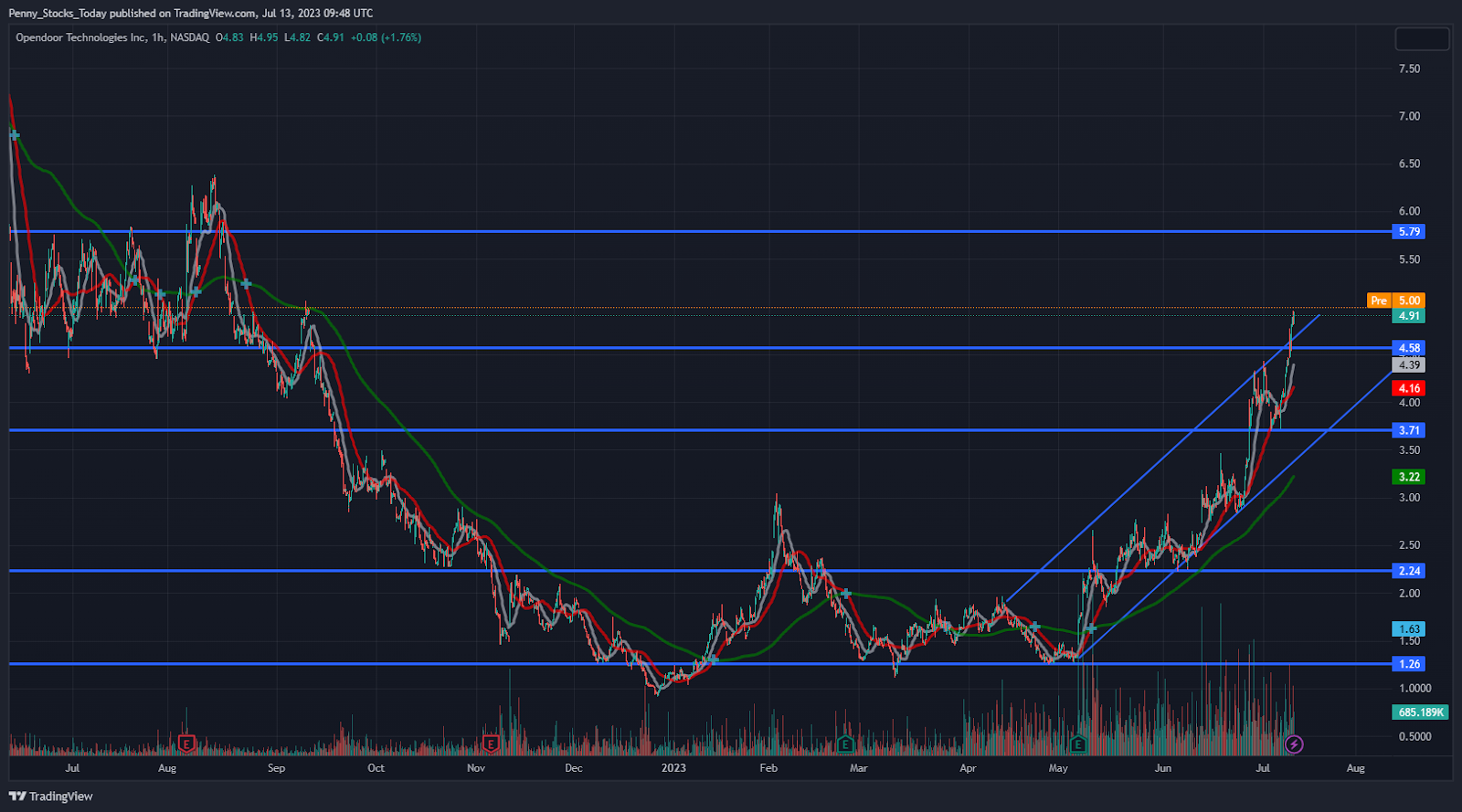
Task: Click the purple lightning bolt event icon
Action: (1293, 744)
